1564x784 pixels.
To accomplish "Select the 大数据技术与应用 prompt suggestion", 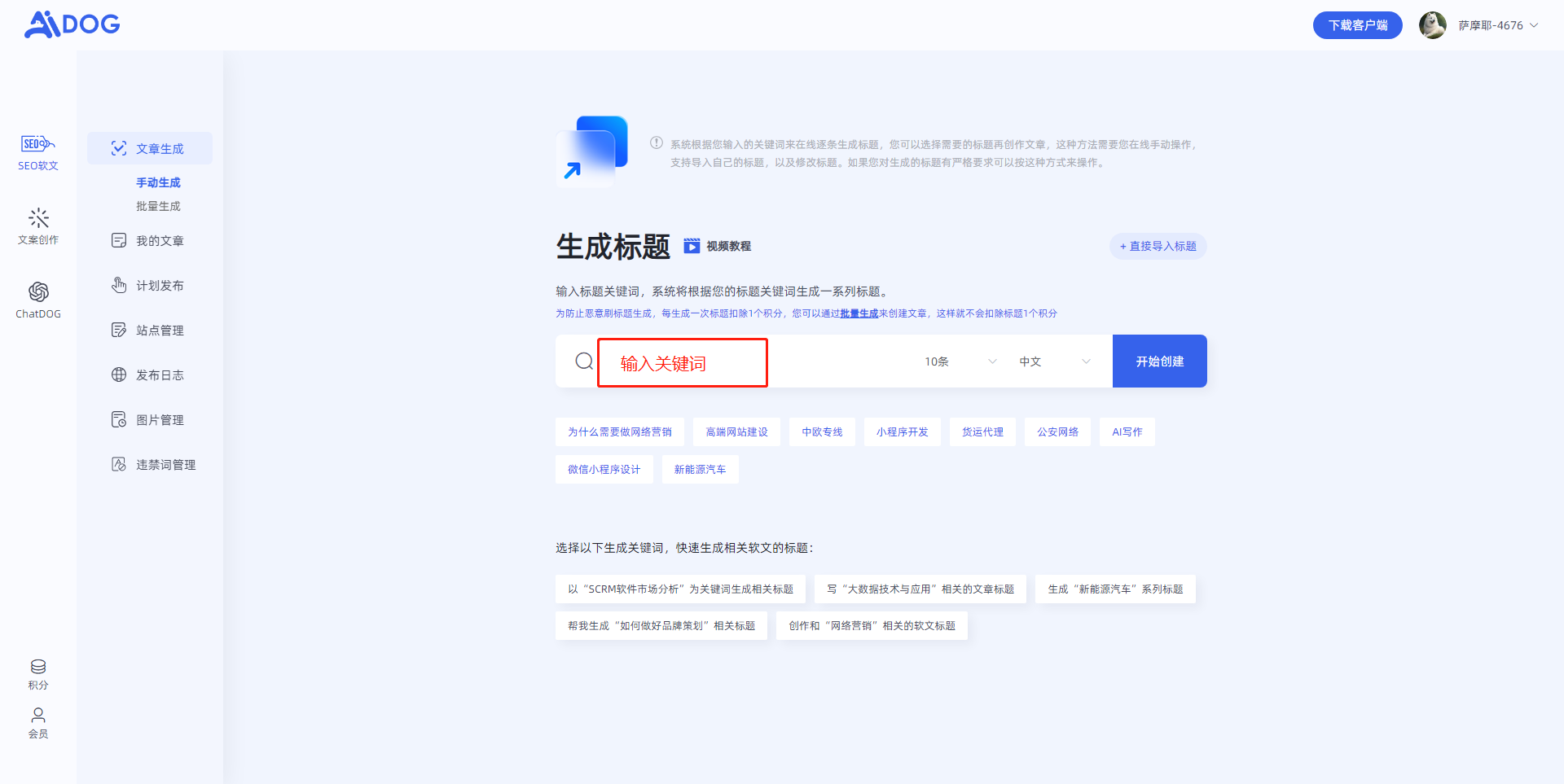I will pyautogui.click(x=920, y=589).
